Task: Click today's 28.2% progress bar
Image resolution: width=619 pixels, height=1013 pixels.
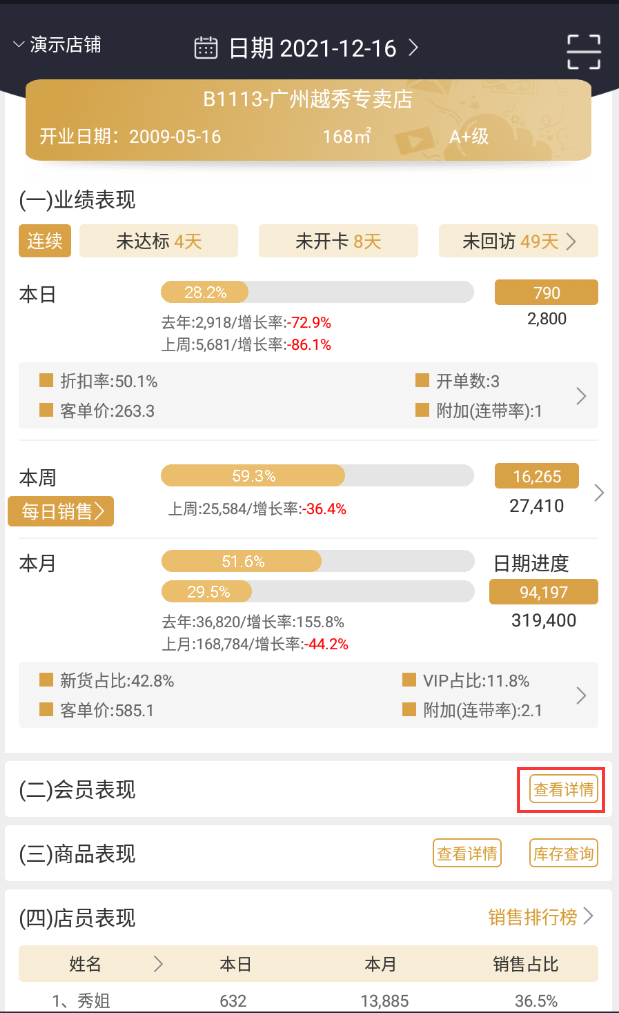Action: (317, 292)
